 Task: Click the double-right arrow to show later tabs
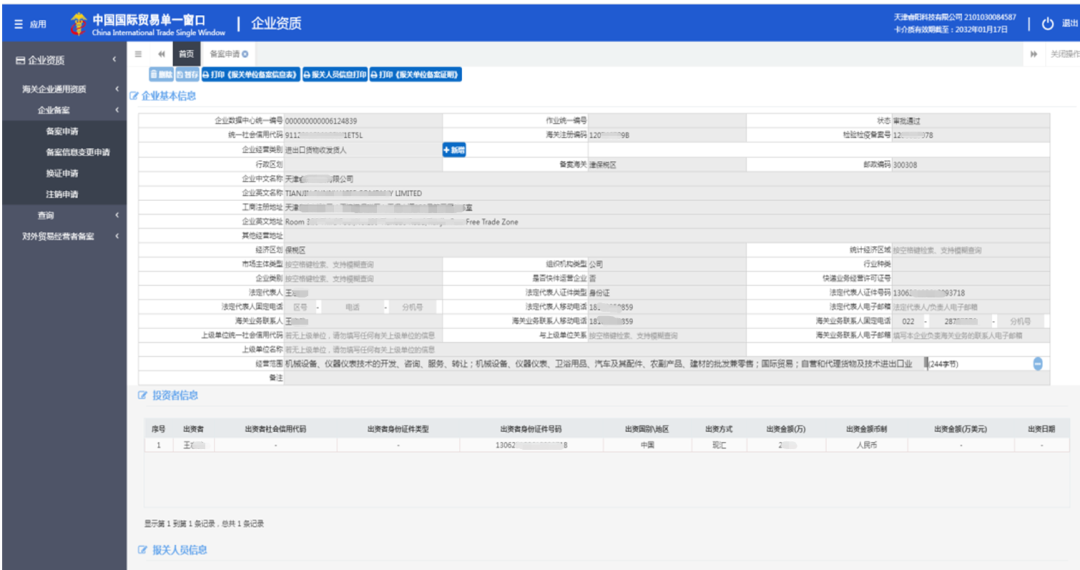pyautogui.click(x=1033, y=54)
